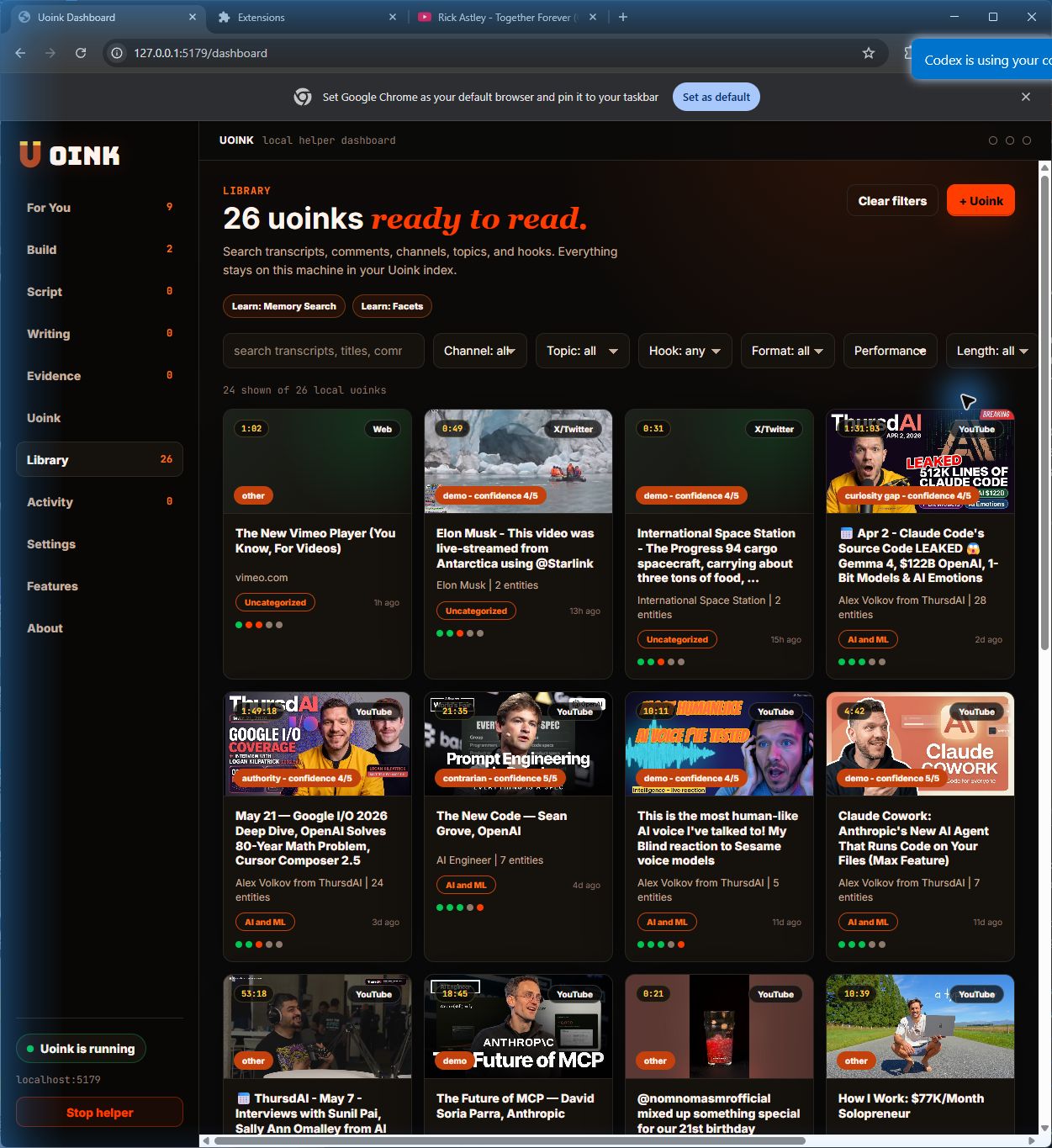Reload the dashboard page
This screenshot has height=1148, width=1052.
[81, 53]
